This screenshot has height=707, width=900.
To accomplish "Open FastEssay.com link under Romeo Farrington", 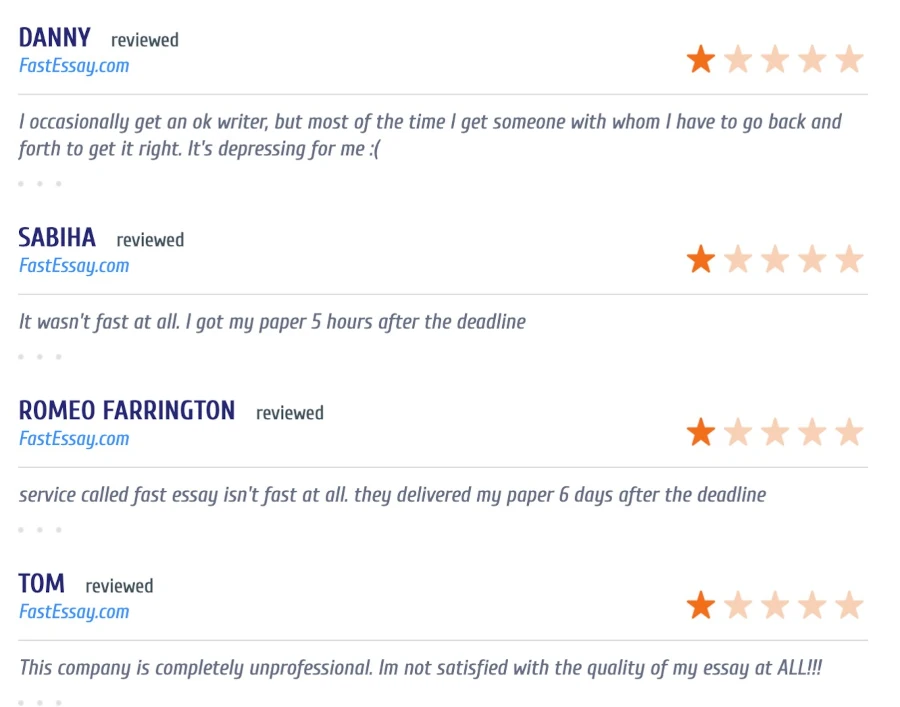I will coord(74,439).
